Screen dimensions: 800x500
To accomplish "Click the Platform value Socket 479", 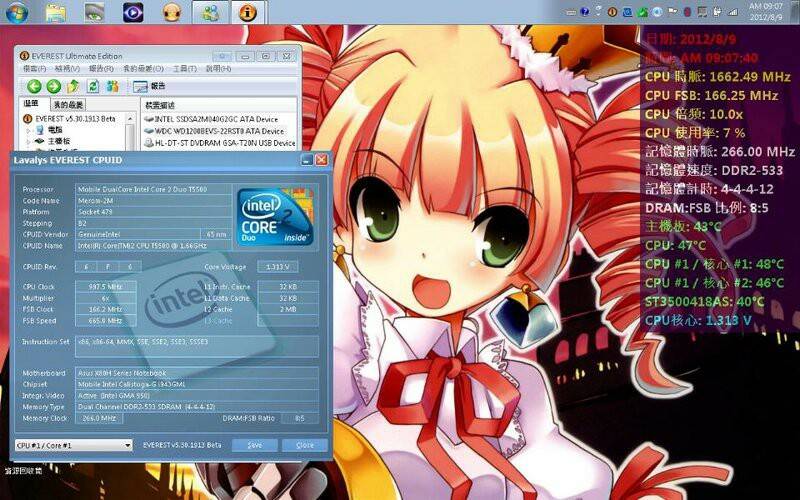I will [153, 212].
